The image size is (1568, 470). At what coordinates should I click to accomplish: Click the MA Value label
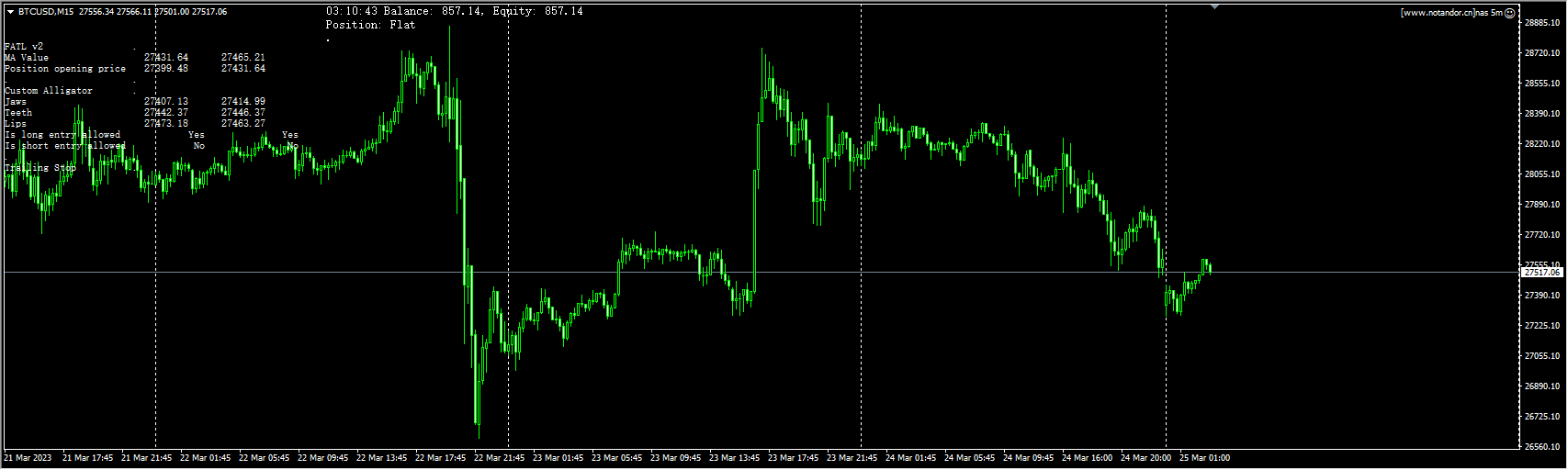coord(27,57)
